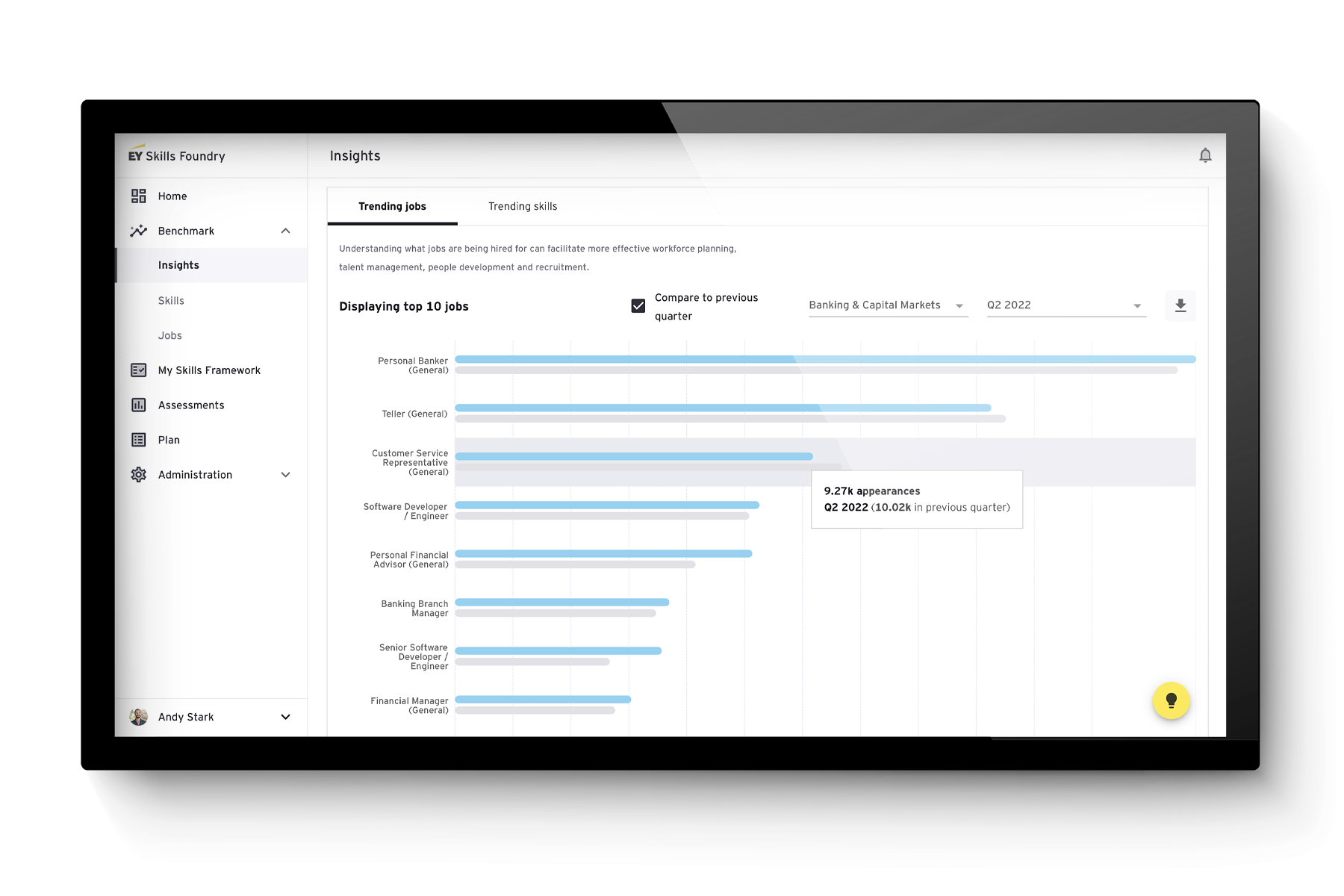Uncheck Compare to previous quarter checkbox

point(638,306)
